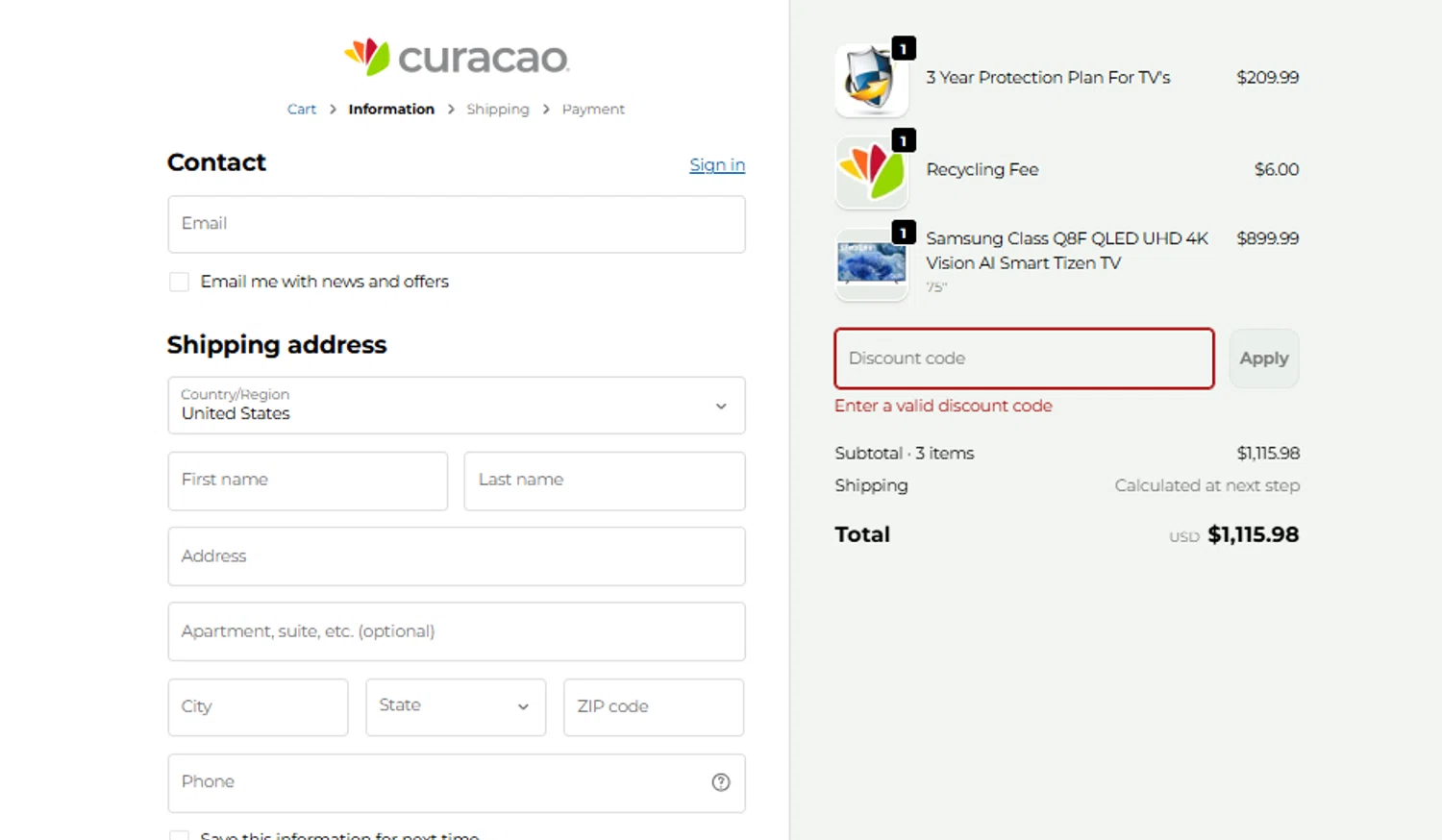Viewport: 1442px width, 840px height.
Task: Apply the discount code
Action: pos(1264,358)
